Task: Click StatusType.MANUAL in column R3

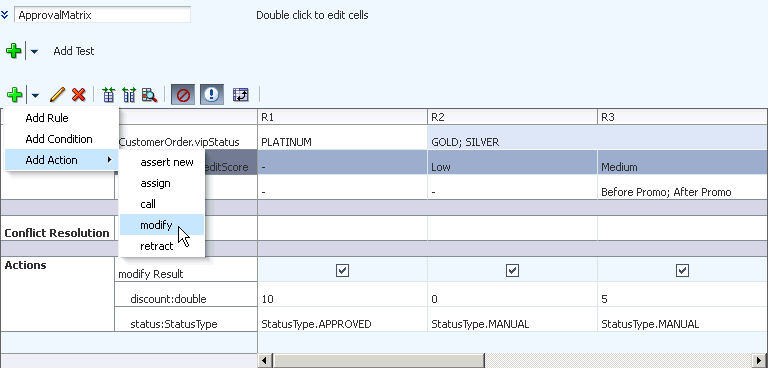Action: (x=683, y=319)
